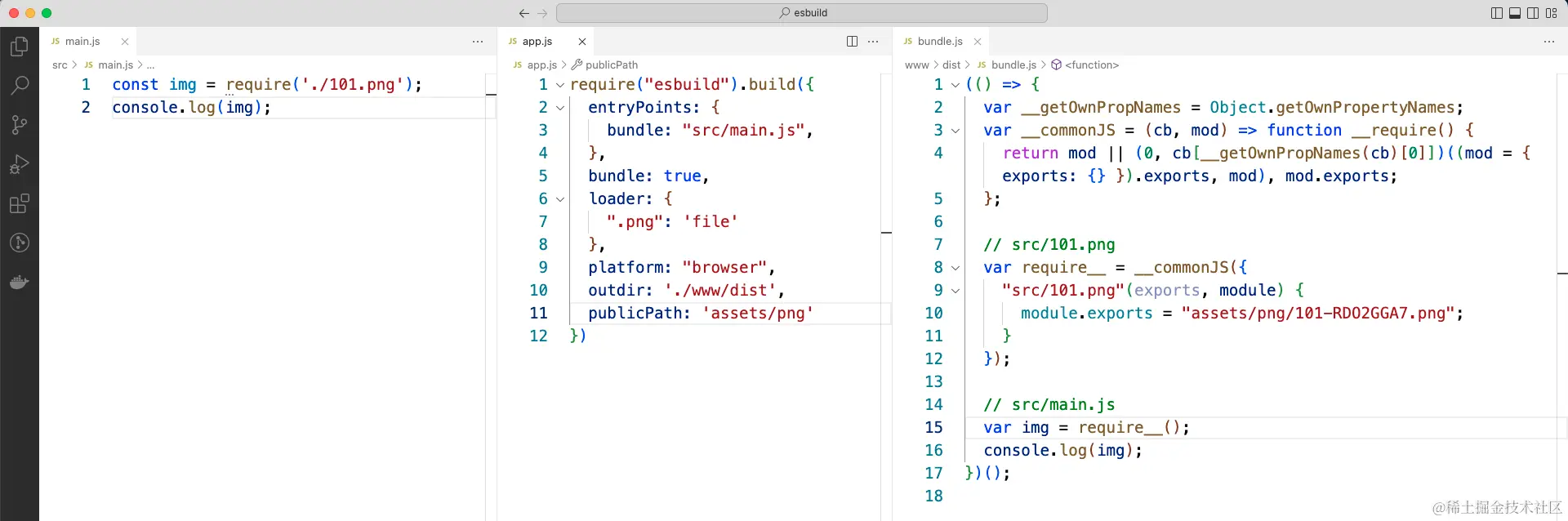Viewport: 1568px width, 521px height.
Task: Open the Search view in activity bar
Action: [x=20, y=85]
